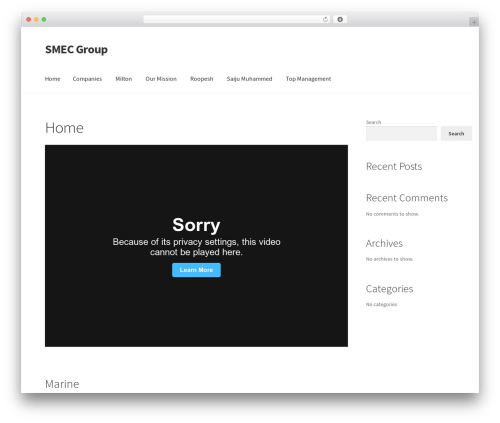Open the SMEC Group site title link
500x423 pixels.
[76, 50]
